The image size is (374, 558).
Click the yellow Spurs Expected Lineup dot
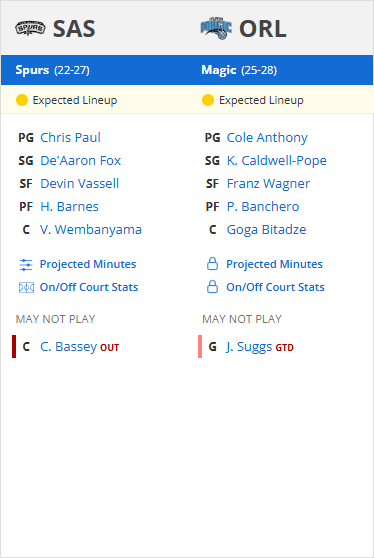coord(22,100)
